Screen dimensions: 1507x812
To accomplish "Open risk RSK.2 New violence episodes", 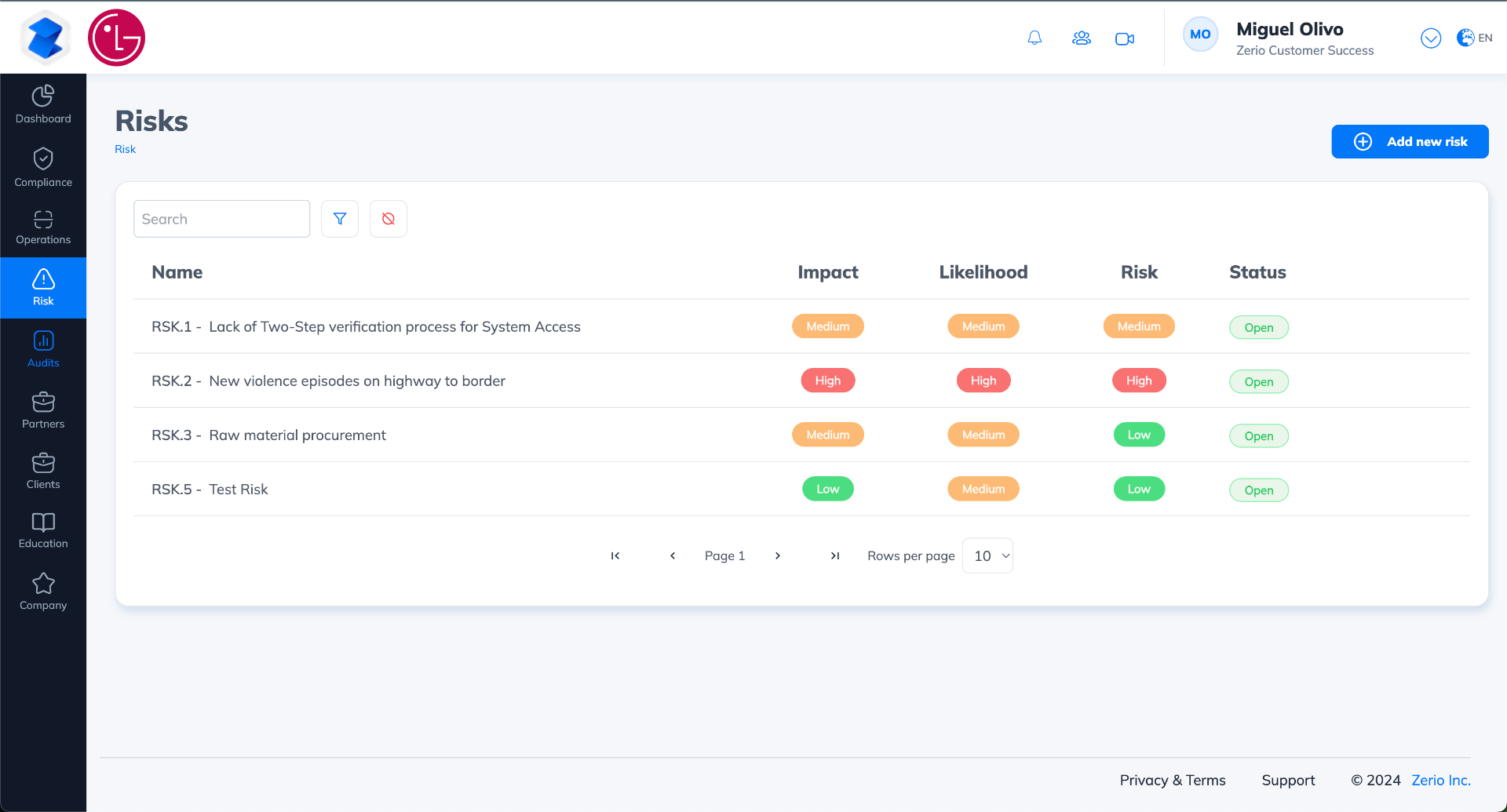I will click(x=801, y=381).
